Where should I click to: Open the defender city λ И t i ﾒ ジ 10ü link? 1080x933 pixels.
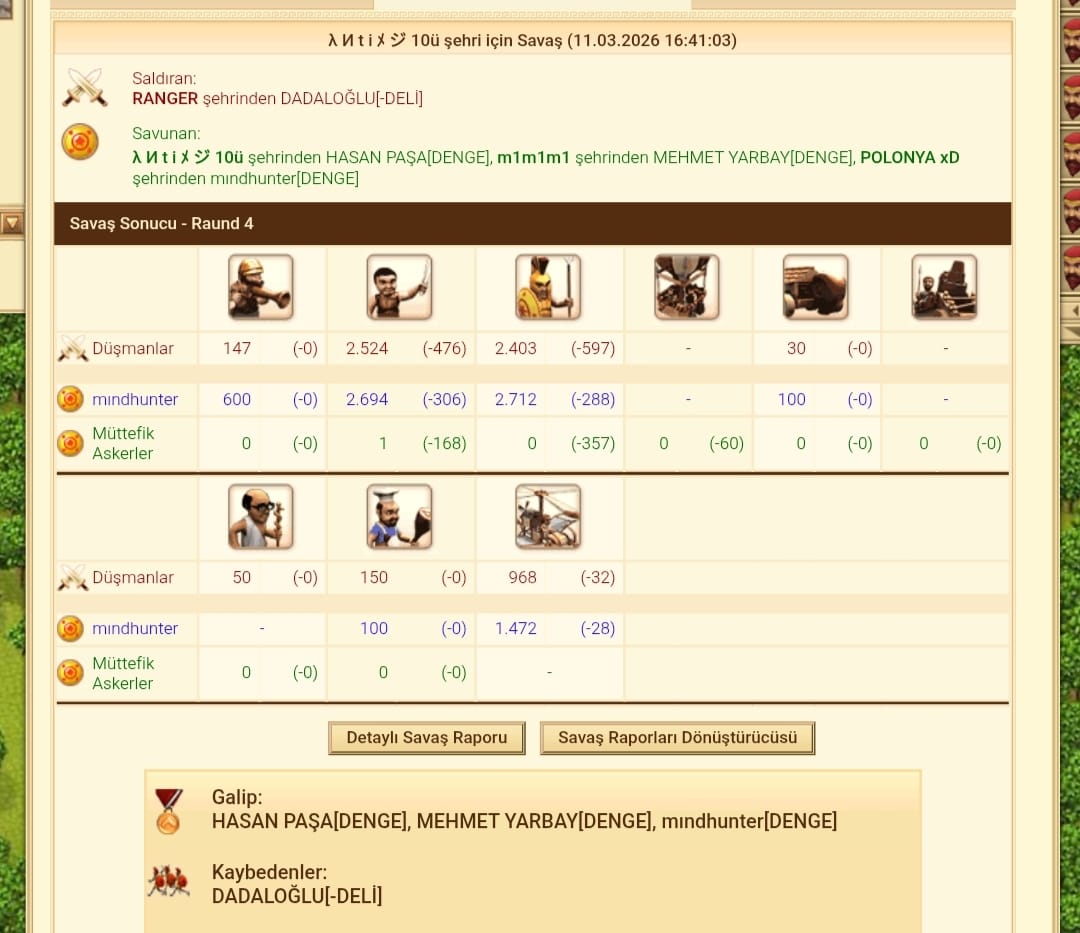188,158
